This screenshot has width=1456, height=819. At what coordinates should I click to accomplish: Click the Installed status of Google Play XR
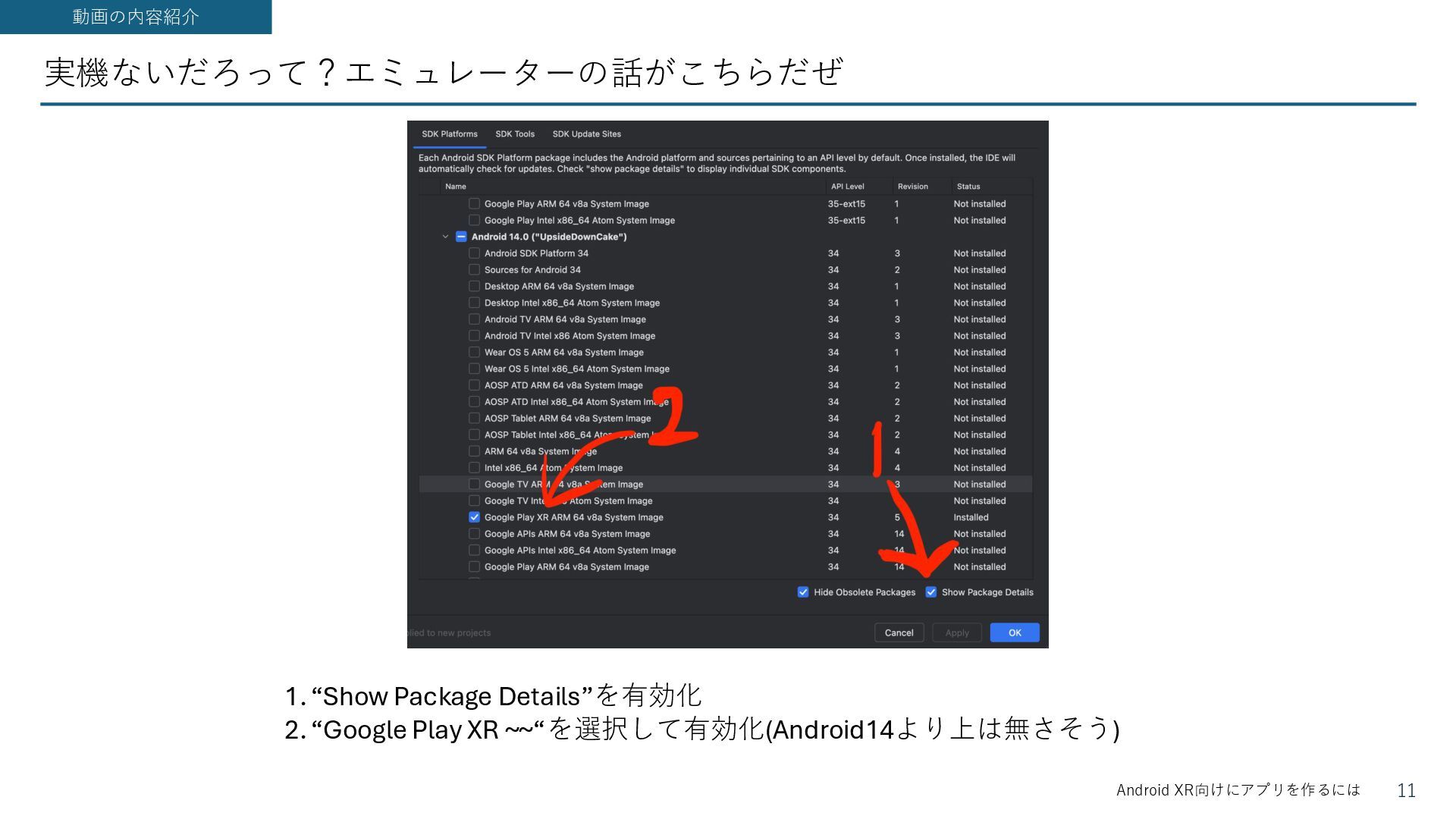(x=971, y=517)
